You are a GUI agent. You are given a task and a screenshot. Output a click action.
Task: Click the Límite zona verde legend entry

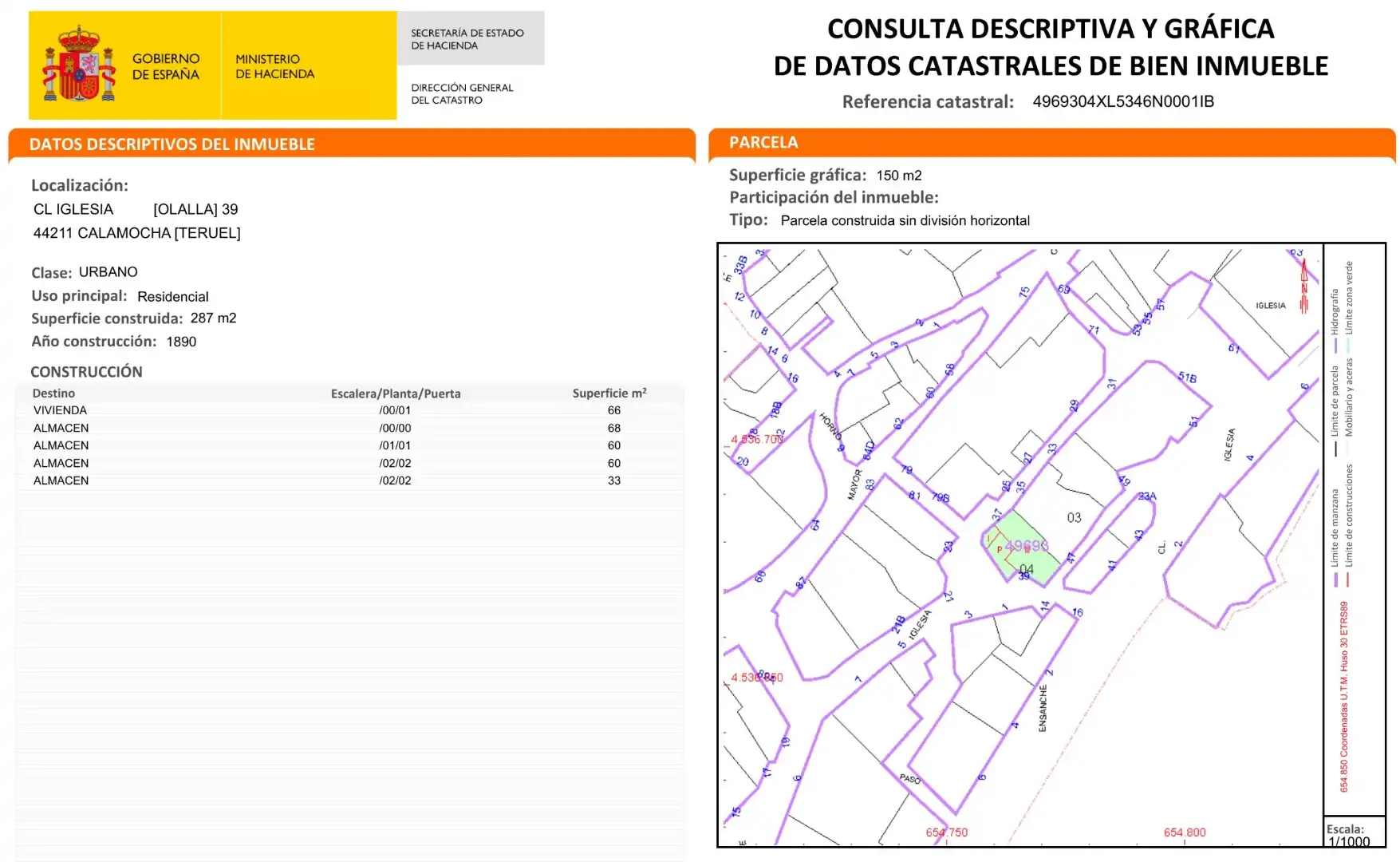click(x=1349, y=307)
